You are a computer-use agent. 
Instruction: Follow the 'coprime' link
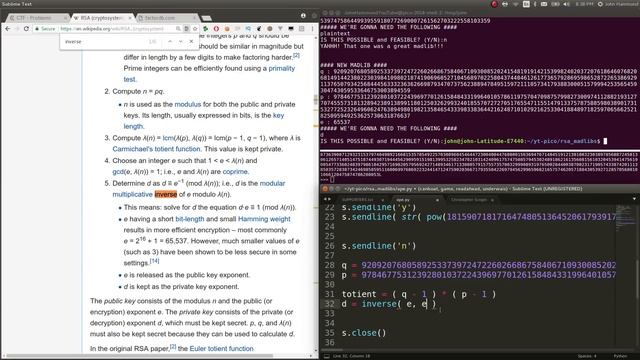(235, 172)
